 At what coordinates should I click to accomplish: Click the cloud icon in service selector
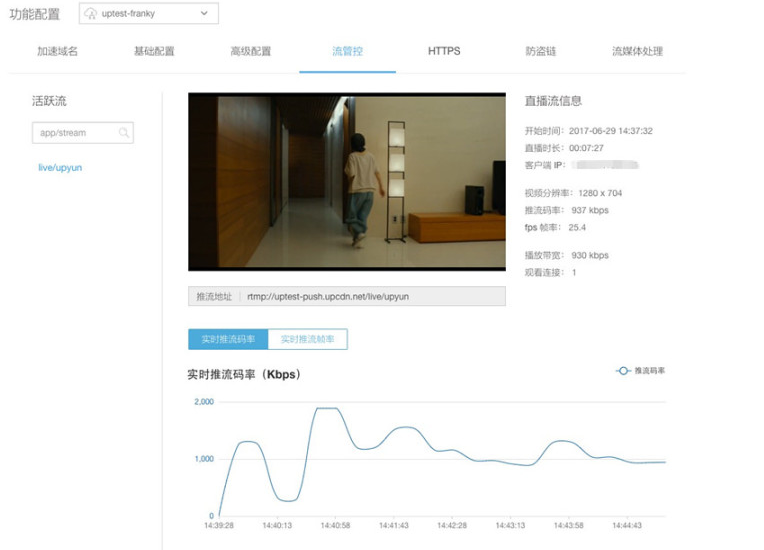click(92, 14)
